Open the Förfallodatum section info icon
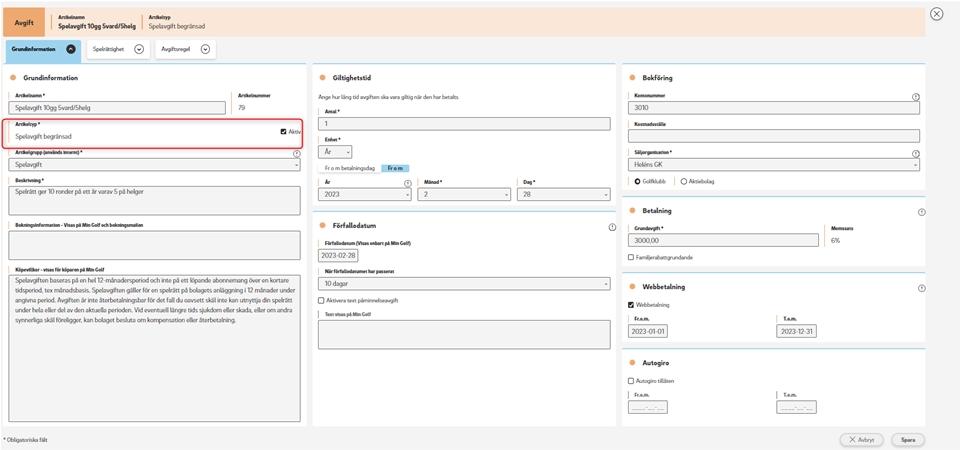 (611, 227)
